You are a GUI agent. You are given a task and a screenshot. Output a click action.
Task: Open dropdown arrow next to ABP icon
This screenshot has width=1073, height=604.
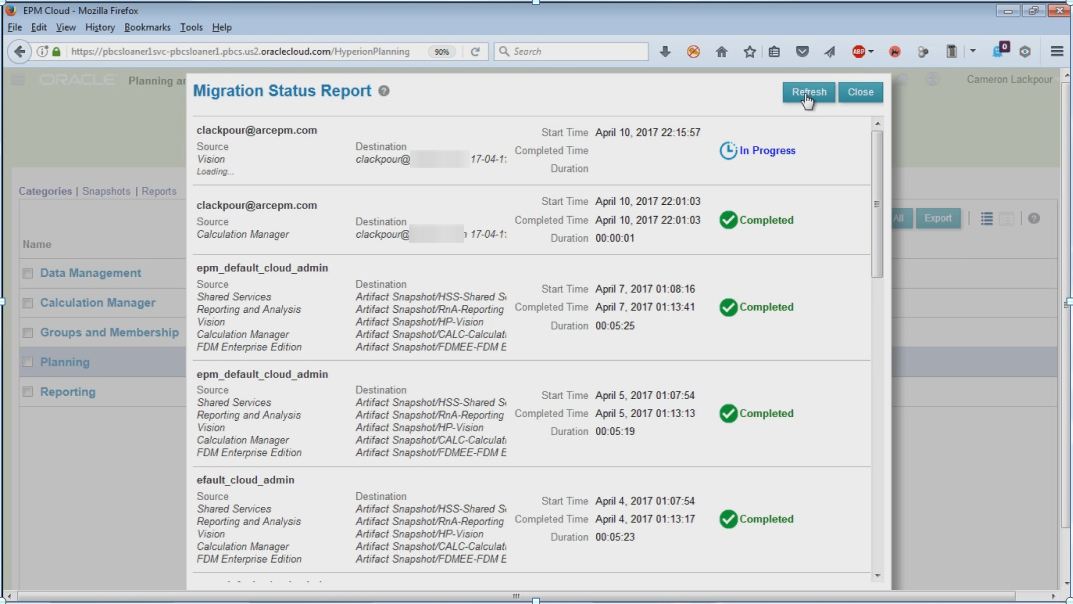(x=871, y=52)
